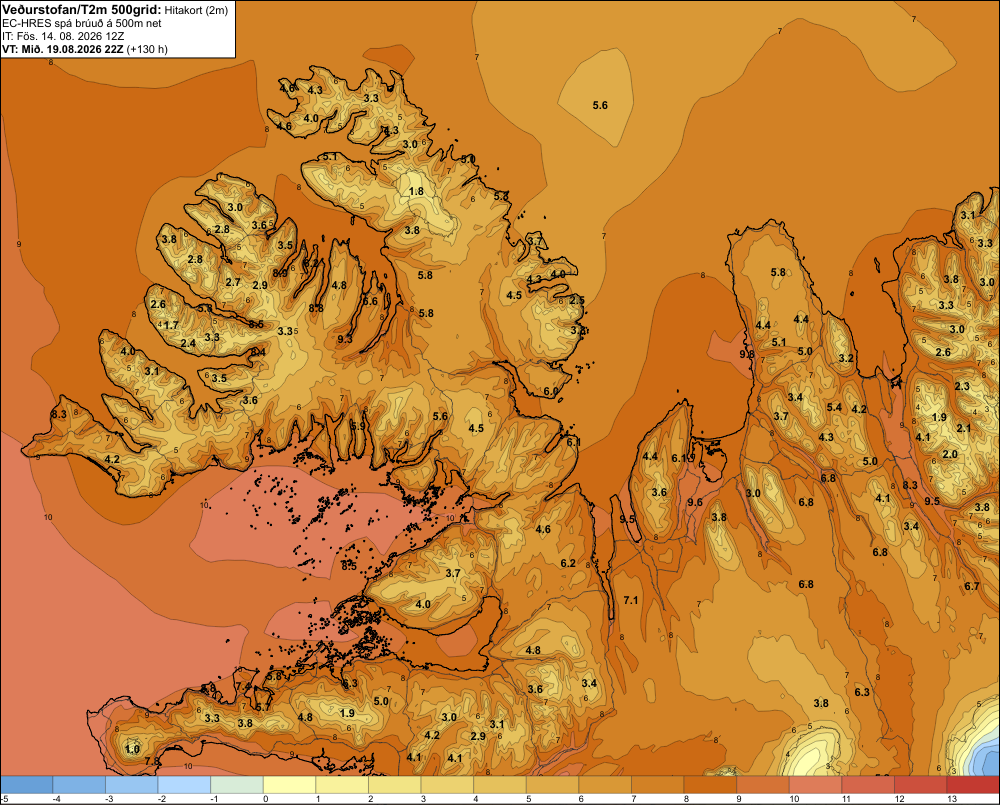
Task: Click the 13 degree red legend swatch
Action: pyautogui.click(x=973, y=785)
